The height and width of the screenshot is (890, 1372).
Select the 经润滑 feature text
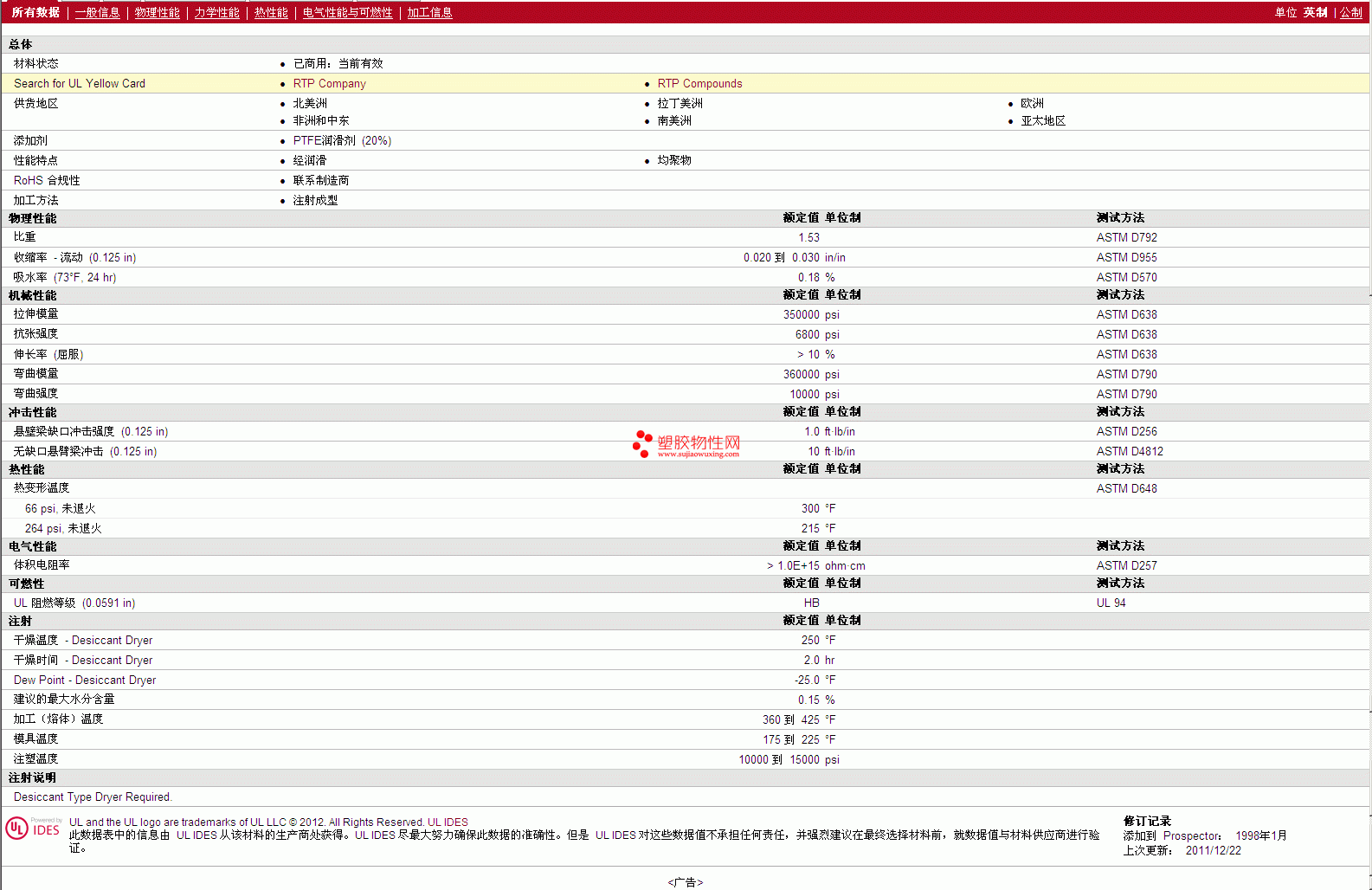(x=310, y=160)
